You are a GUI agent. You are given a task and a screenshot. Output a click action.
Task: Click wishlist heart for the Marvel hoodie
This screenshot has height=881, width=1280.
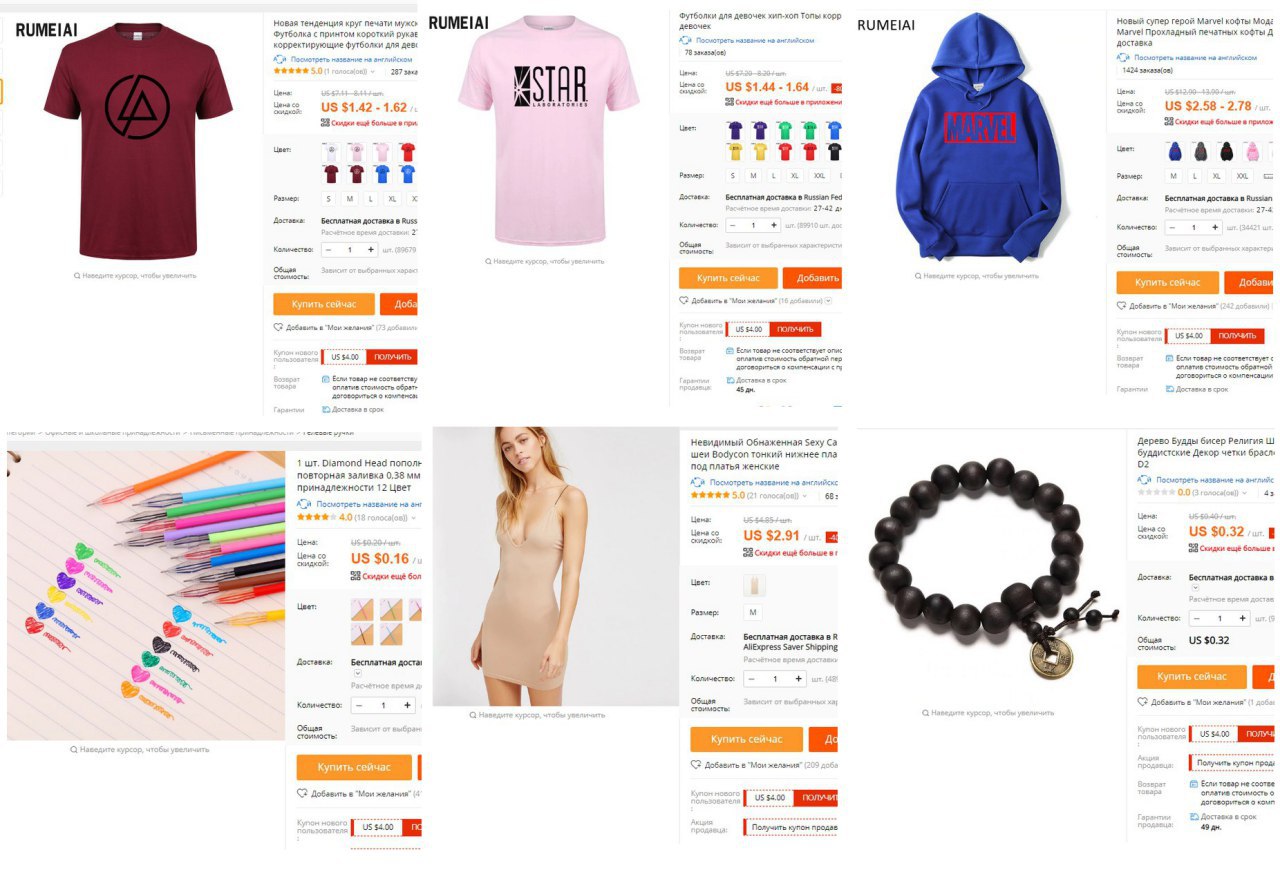pyautogui.click(x=1122, y=306)
